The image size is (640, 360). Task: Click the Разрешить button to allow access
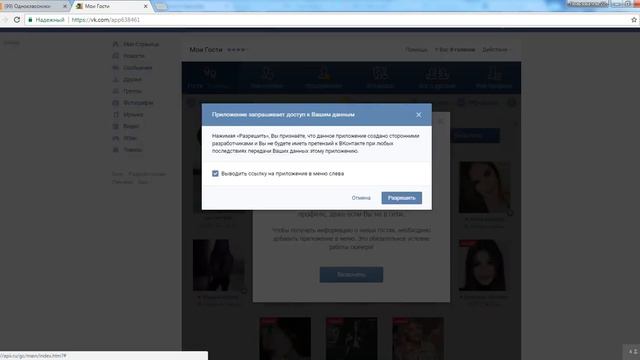(x=402, y=198)
